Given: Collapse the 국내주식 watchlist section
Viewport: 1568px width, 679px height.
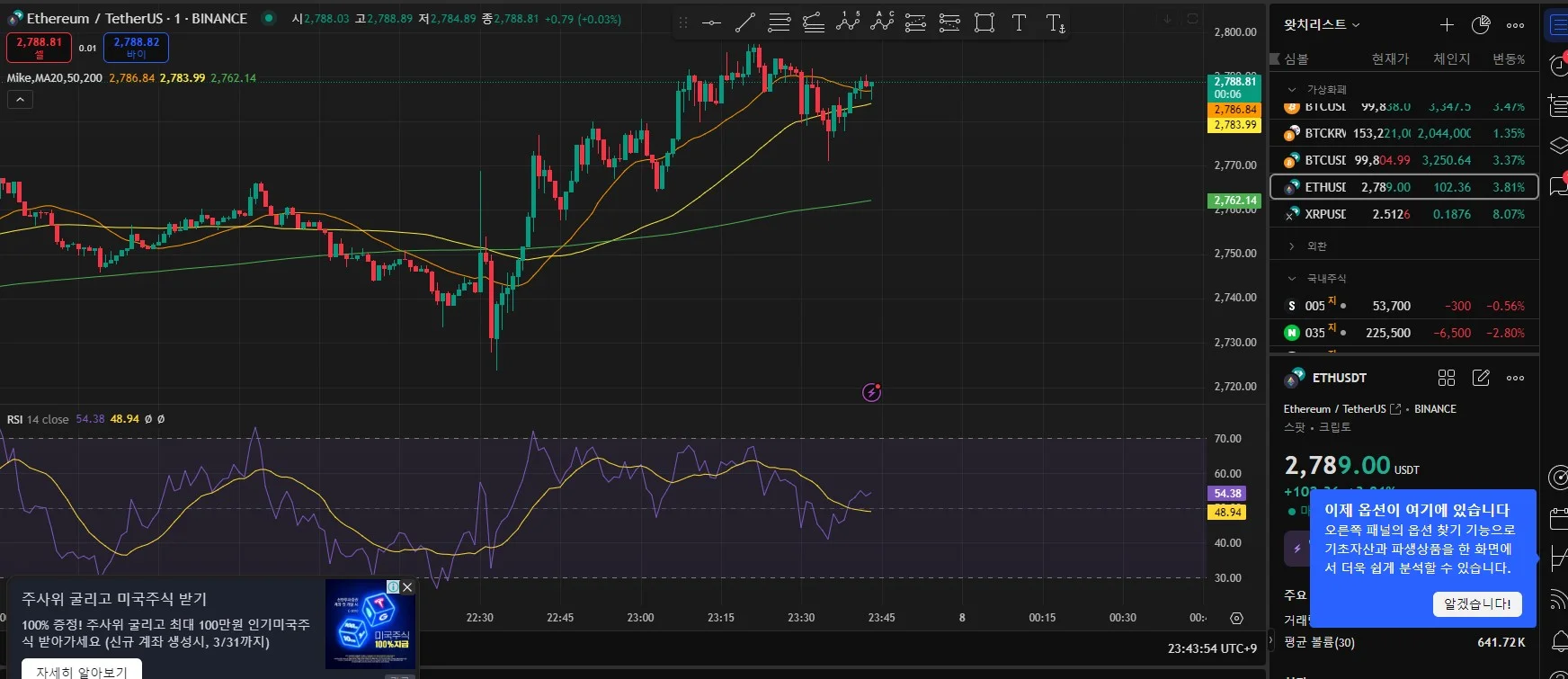Looking at the screenshot, I should point(1292,279).
